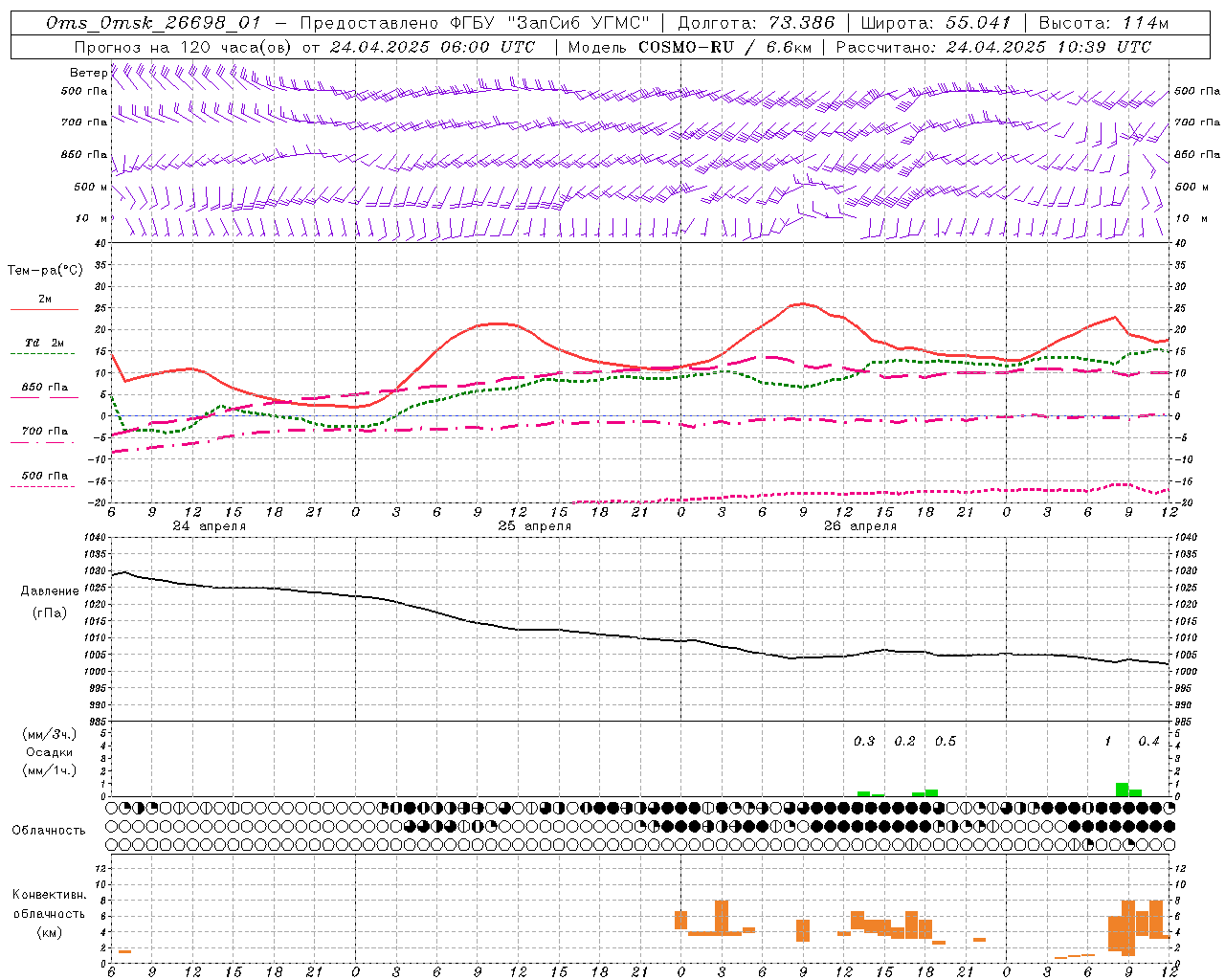Click the Ветер panel label
Image resolution: width=1225 pixels, height=980 pixels.
coord(88,73)
